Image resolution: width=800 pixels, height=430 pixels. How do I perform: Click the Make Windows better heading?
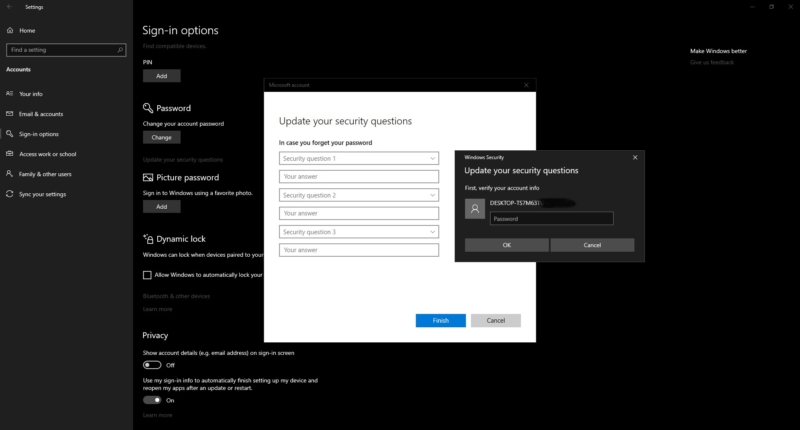[718, 51]
